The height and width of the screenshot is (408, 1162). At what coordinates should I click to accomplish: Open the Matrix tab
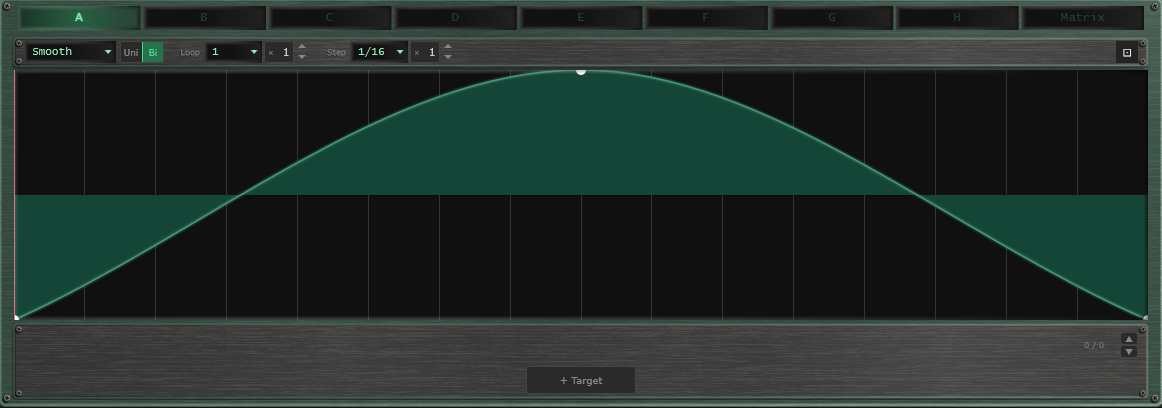[x=1083, y=18]
